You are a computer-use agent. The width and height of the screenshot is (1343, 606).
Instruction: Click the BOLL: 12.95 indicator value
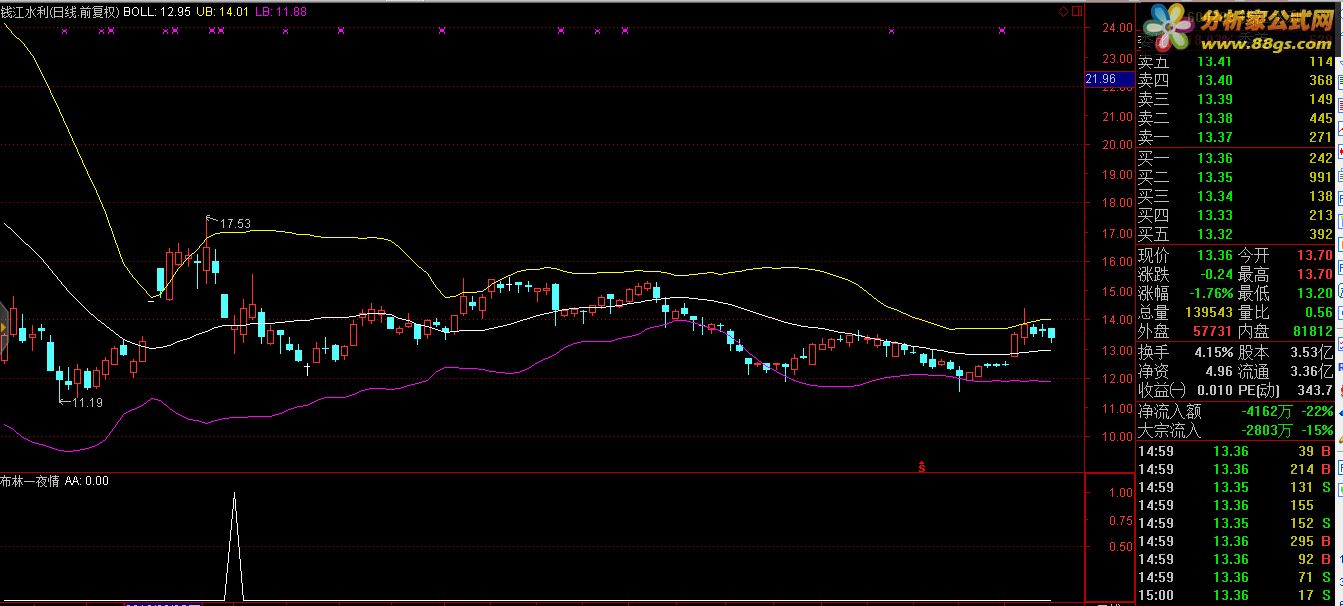tap(156, 12)
